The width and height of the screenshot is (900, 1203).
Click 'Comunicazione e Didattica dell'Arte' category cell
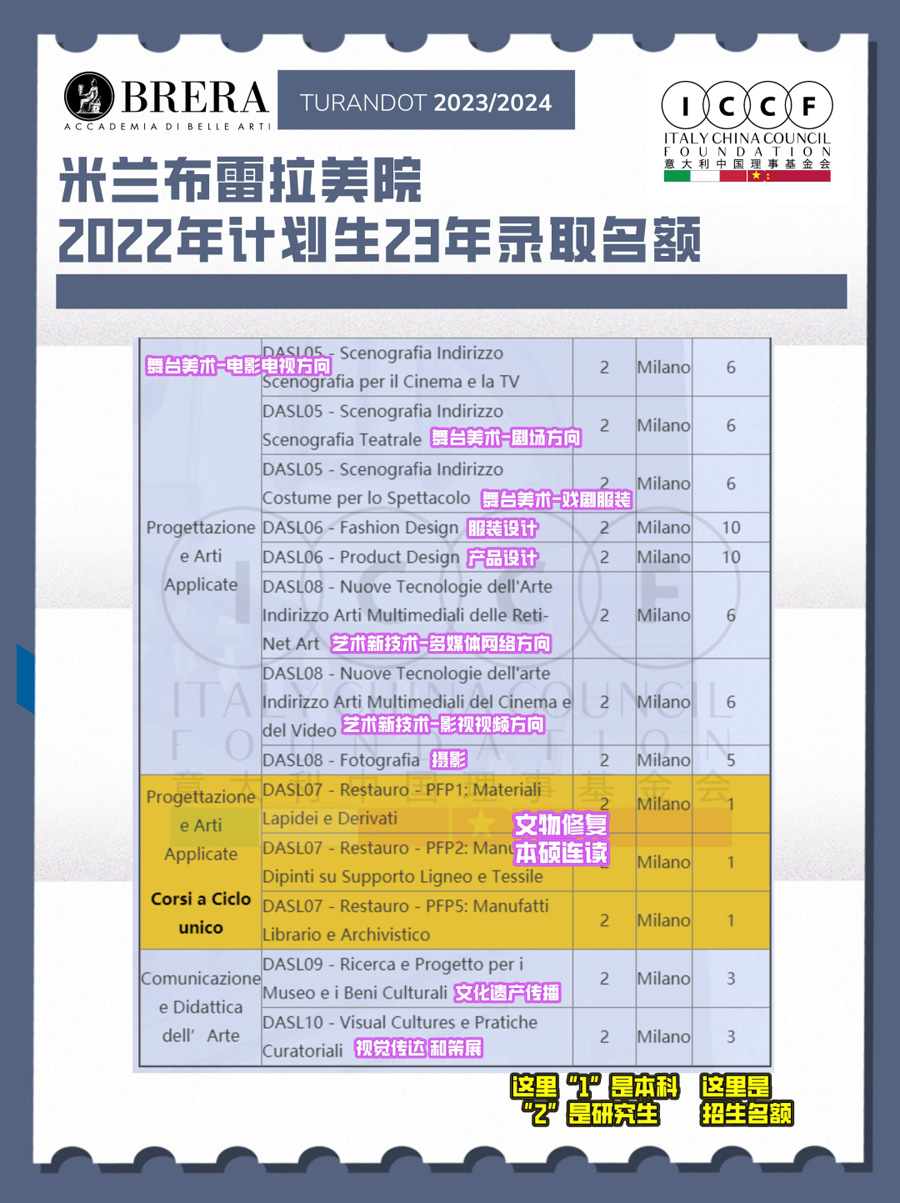pos(200,1007)
